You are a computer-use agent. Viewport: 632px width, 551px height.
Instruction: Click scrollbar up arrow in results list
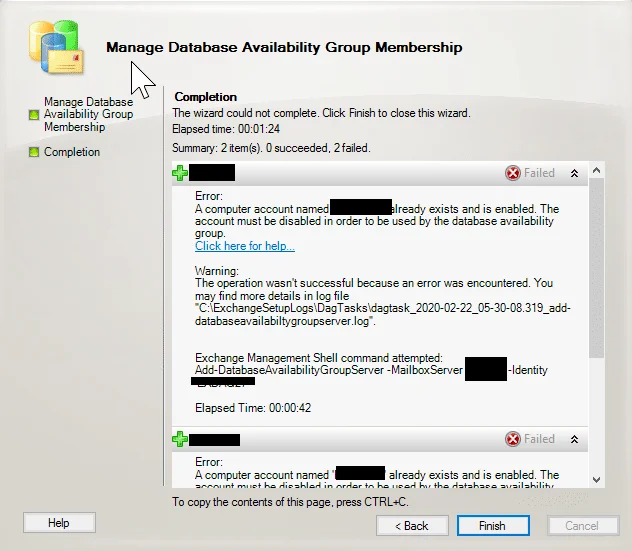597,170
